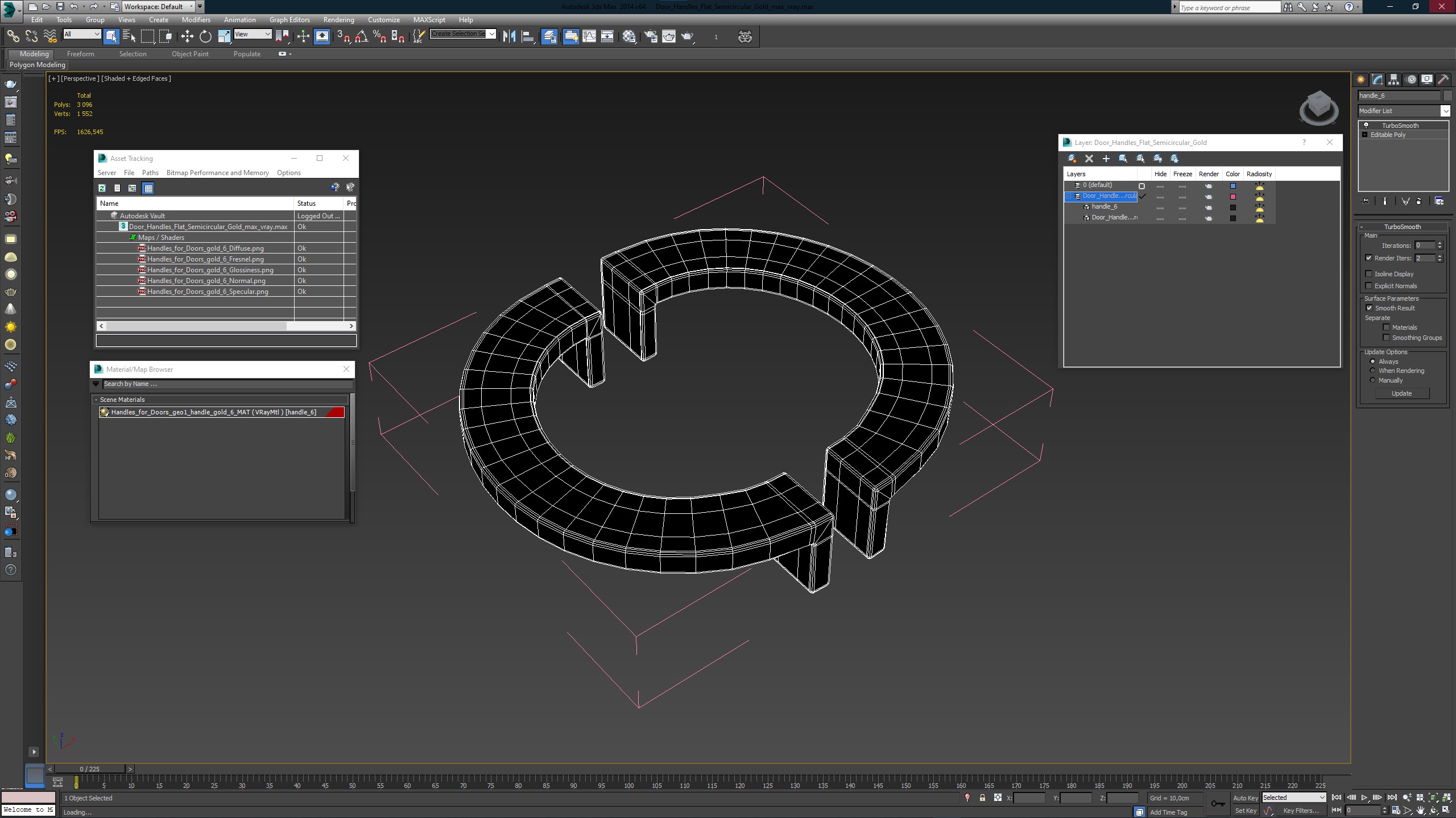Select When Rendering update option
The height and width of the screenshot is (818, 1456).
coord(1372,371)
